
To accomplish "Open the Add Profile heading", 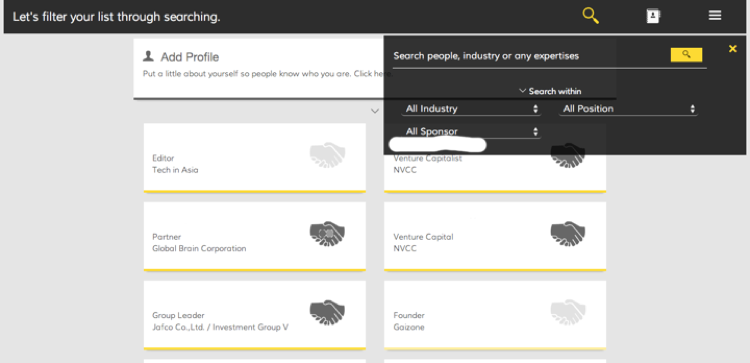I will [189, 57].
